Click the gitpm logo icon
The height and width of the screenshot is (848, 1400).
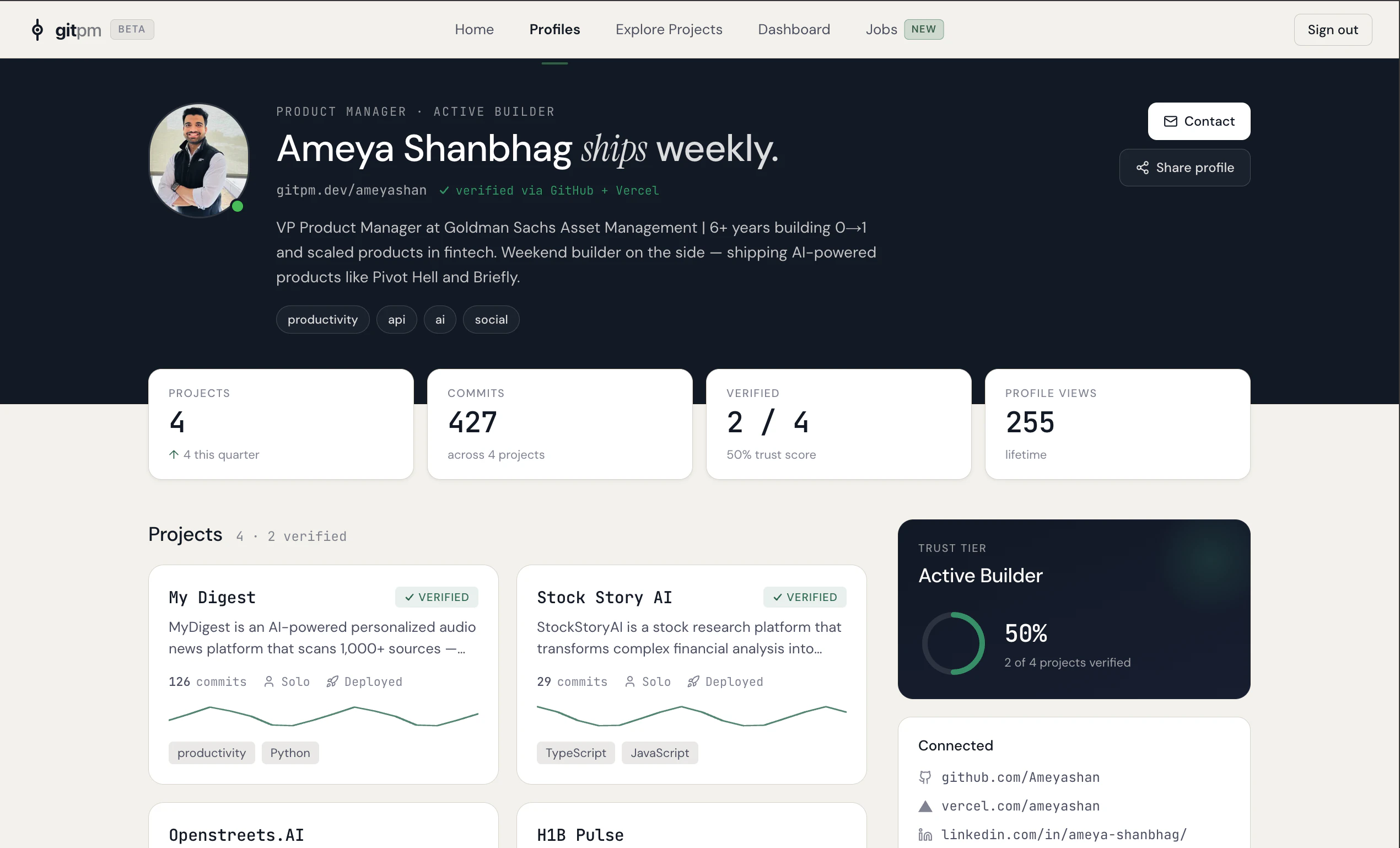pyautogui.click(x=37, y=29)
